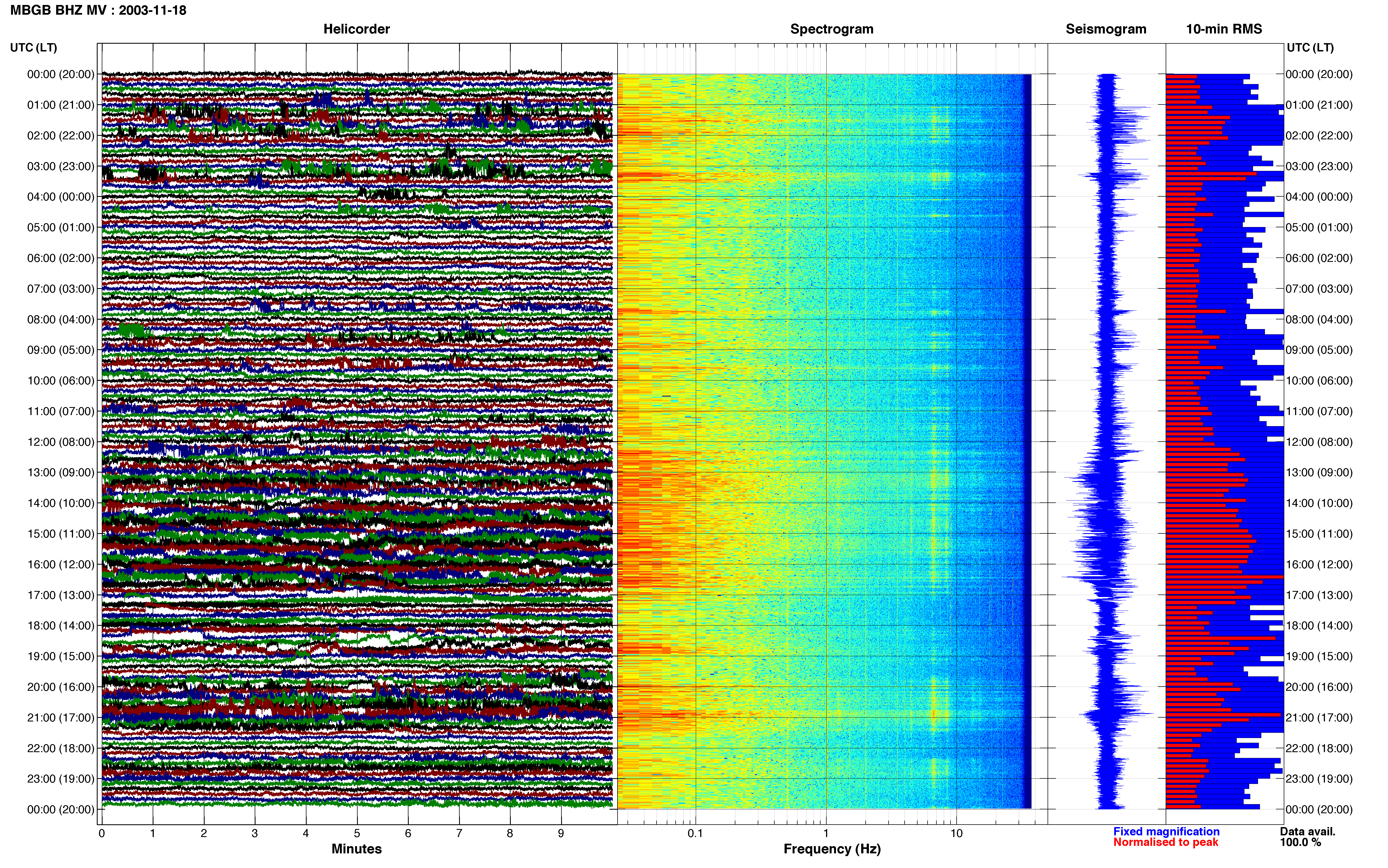
Task: Click the left 'UTC (LT)' axis label
Action: [33, 48]
